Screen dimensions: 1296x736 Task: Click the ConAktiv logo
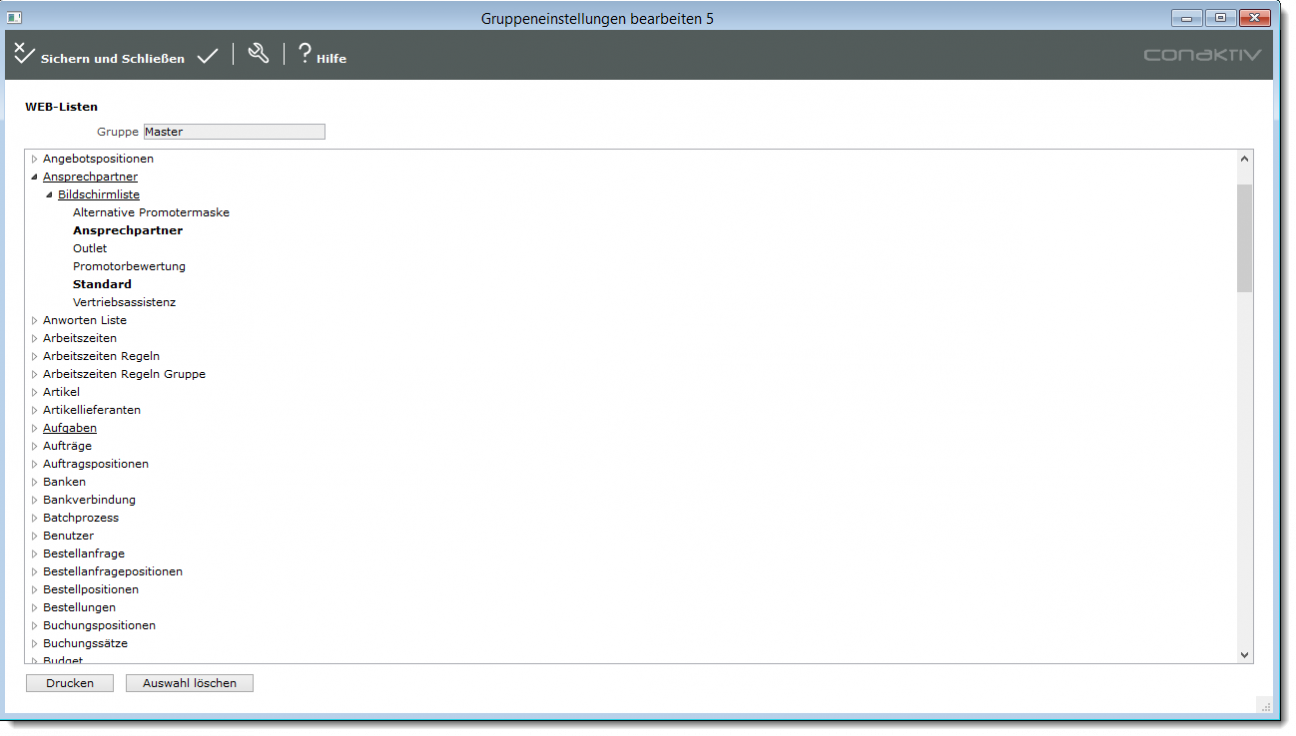click(1202, 55)
